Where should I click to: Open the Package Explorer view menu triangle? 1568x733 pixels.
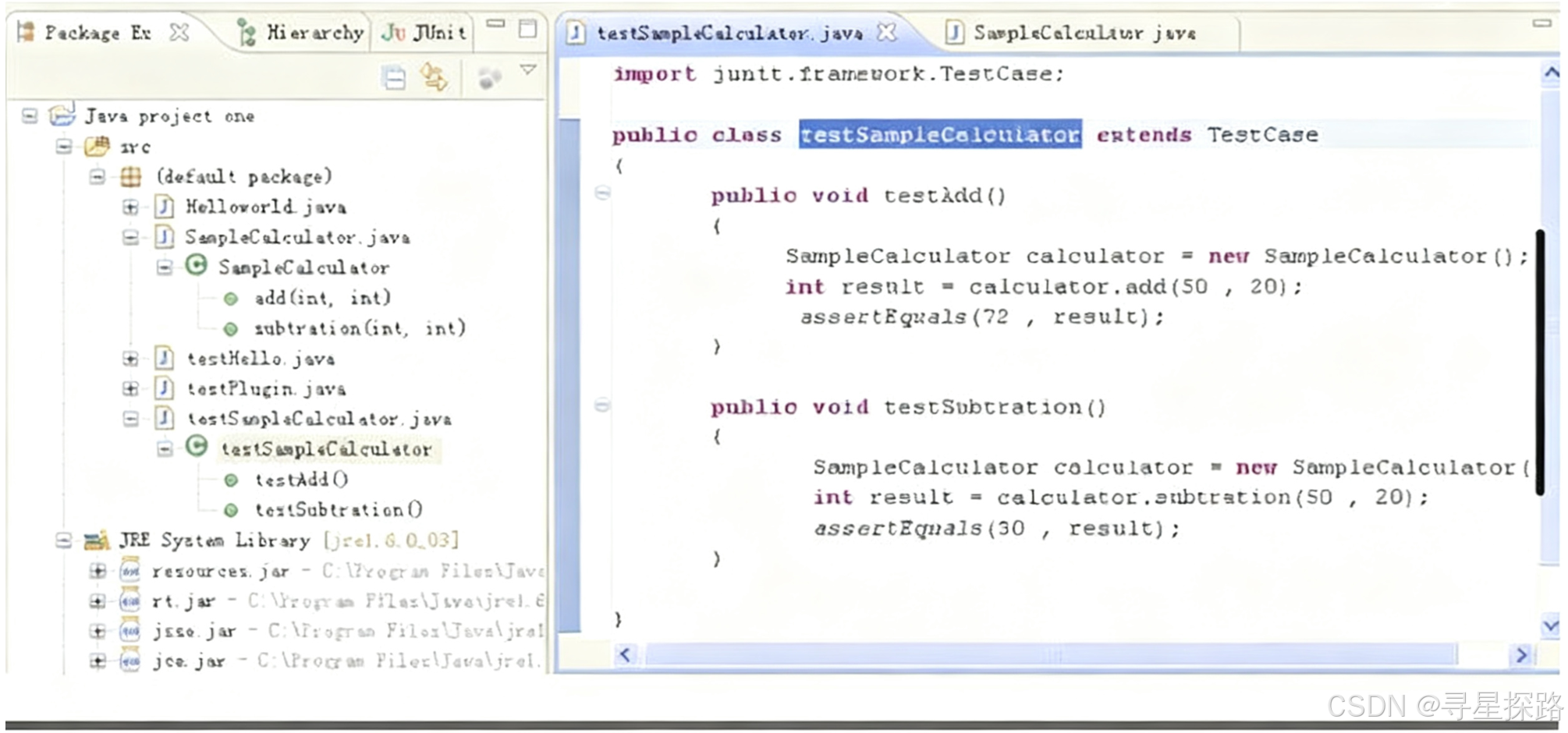[x=528, y=70]
